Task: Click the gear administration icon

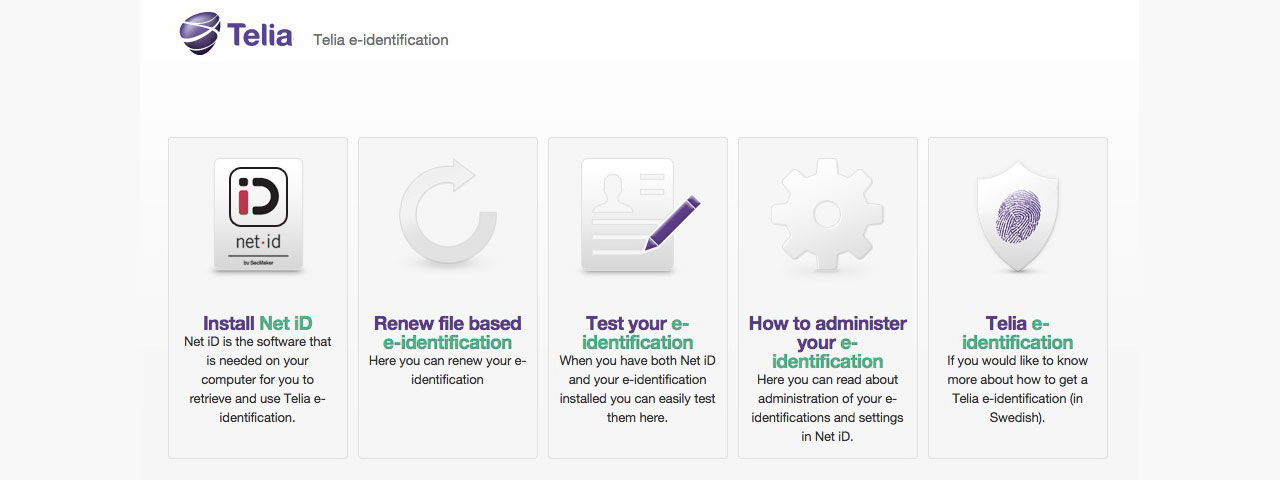Action: (827, 214)
